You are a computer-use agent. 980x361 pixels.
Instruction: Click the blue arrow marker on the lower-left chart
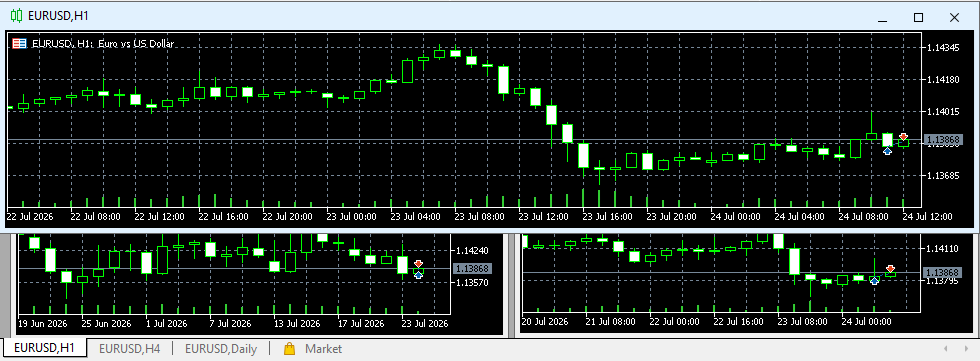pyautogui.click(x=418, y=274)
